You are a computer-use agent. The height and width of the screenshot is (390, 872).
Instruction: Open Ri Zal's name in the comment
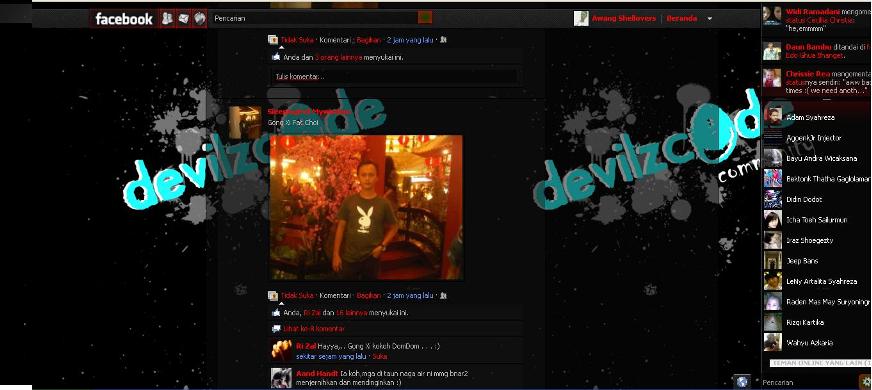(306, 346)
